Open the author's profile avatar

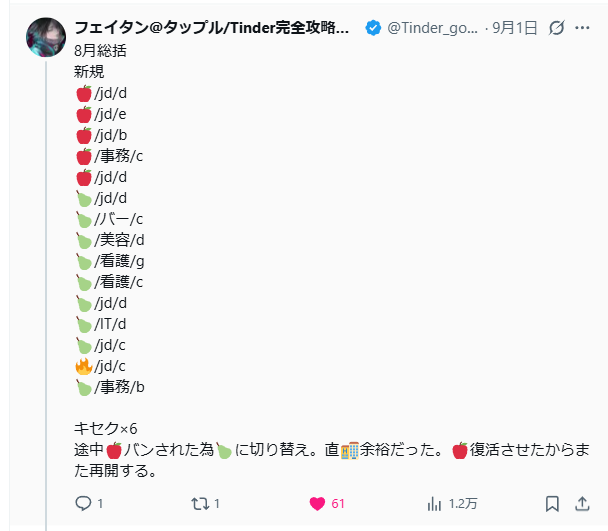(47, 37)
